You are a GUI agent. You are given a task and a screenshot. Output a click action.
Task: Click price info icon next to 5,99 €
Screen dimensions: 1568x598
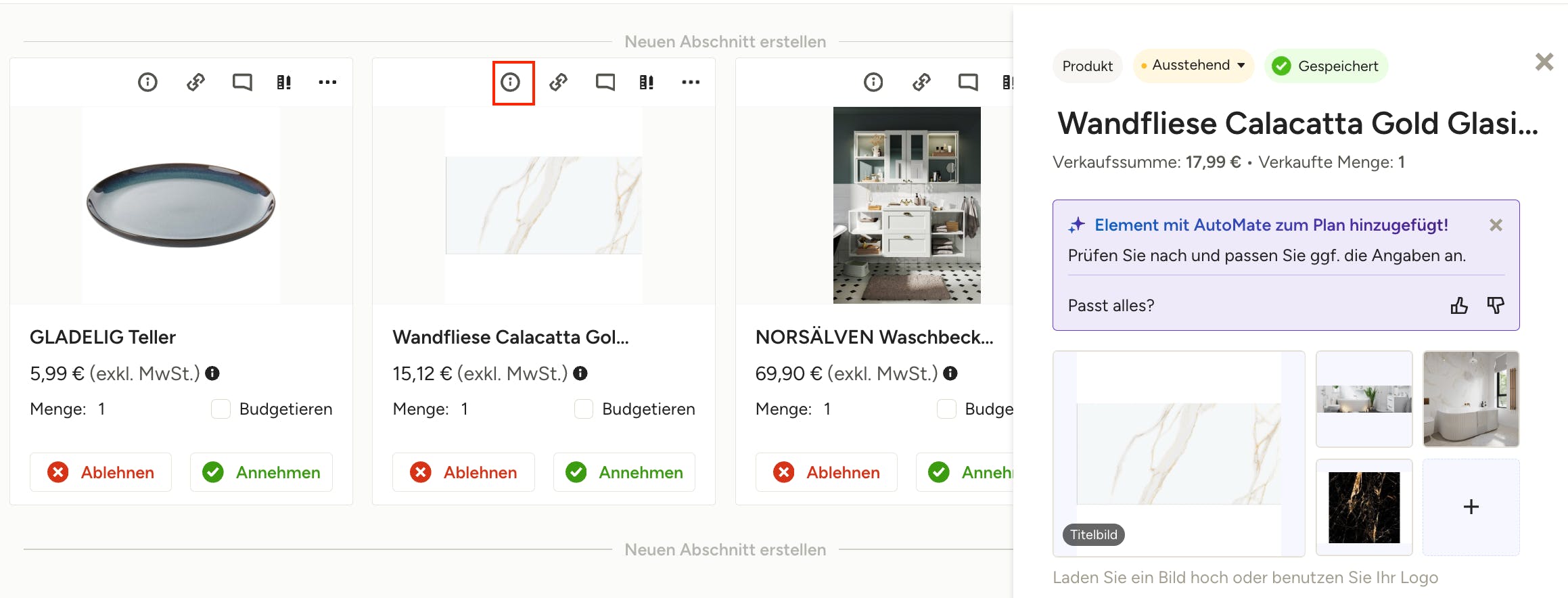[x=212, y=373]
